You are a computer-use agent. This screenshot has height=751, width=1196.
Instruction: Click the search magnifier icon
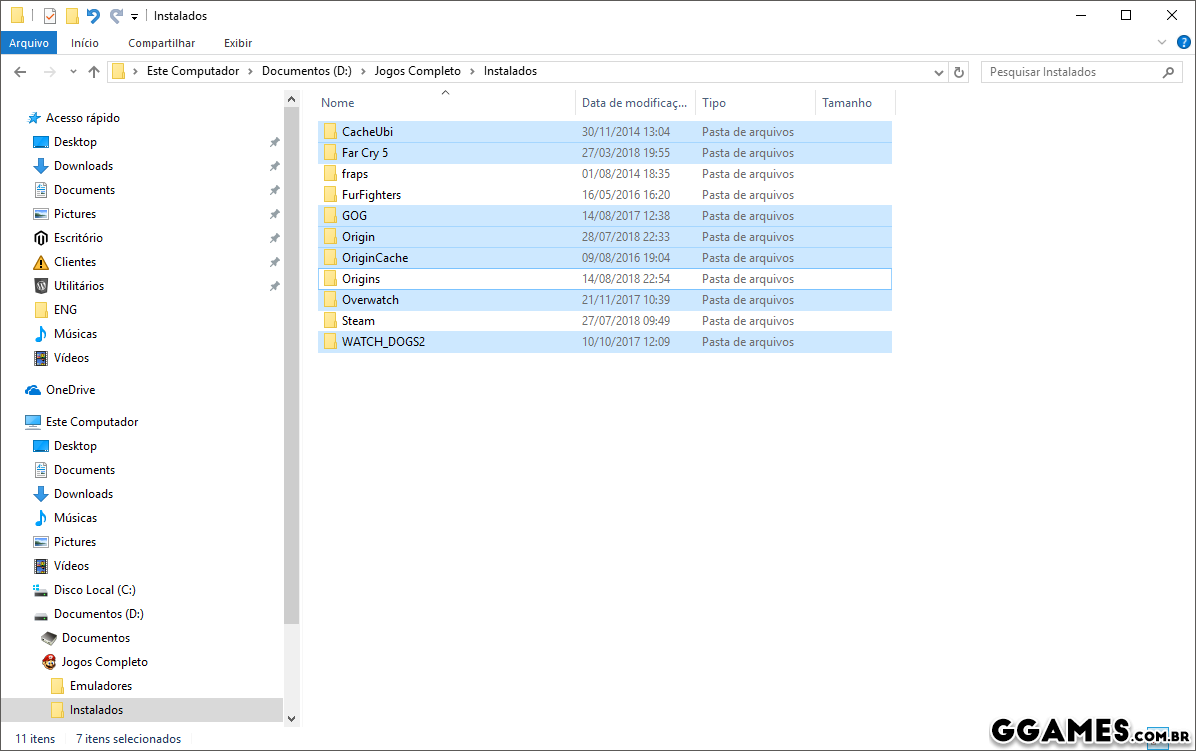1168,72
